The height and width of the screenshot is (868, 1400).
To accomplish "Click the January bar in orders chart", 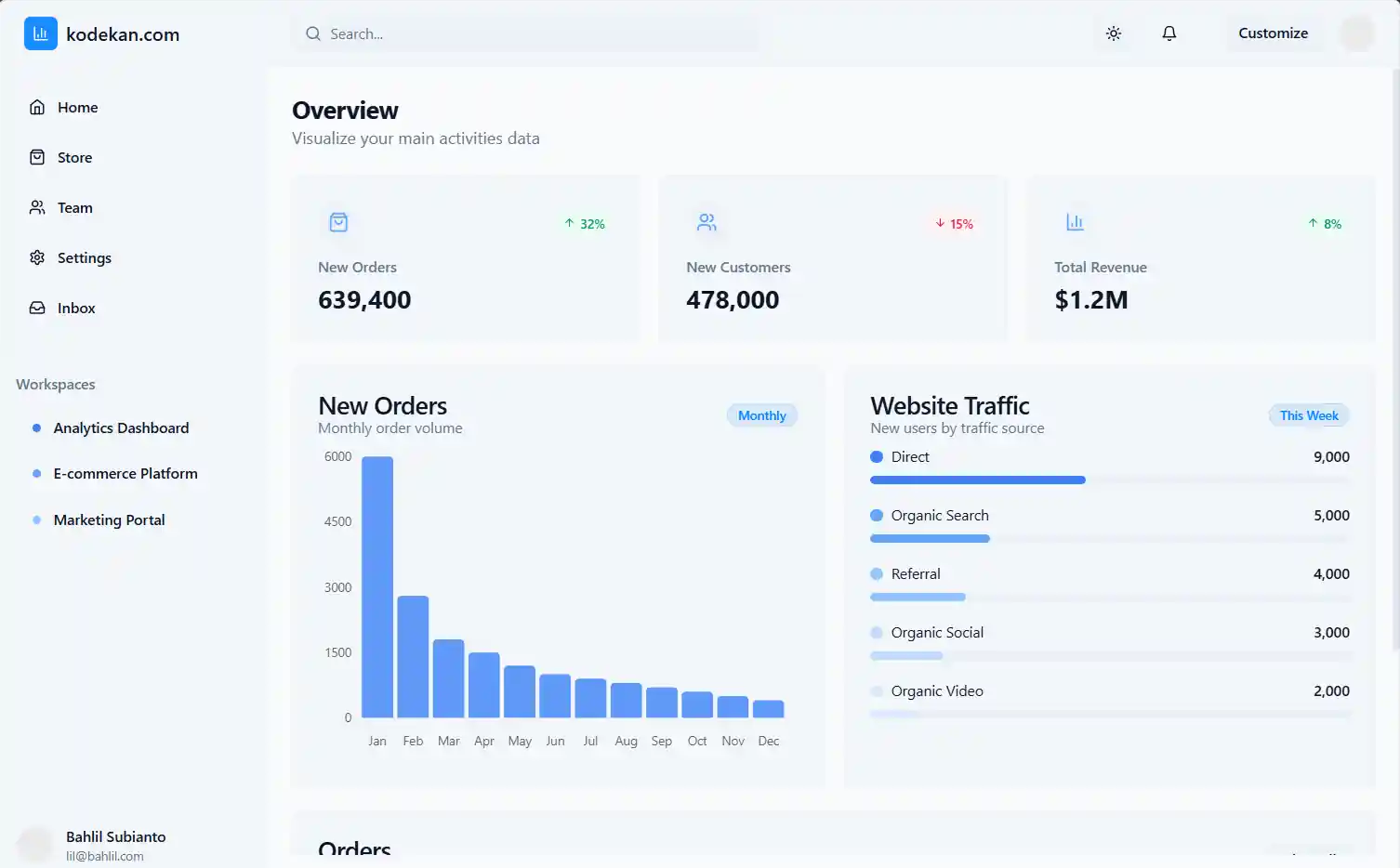I will point(376,586).
